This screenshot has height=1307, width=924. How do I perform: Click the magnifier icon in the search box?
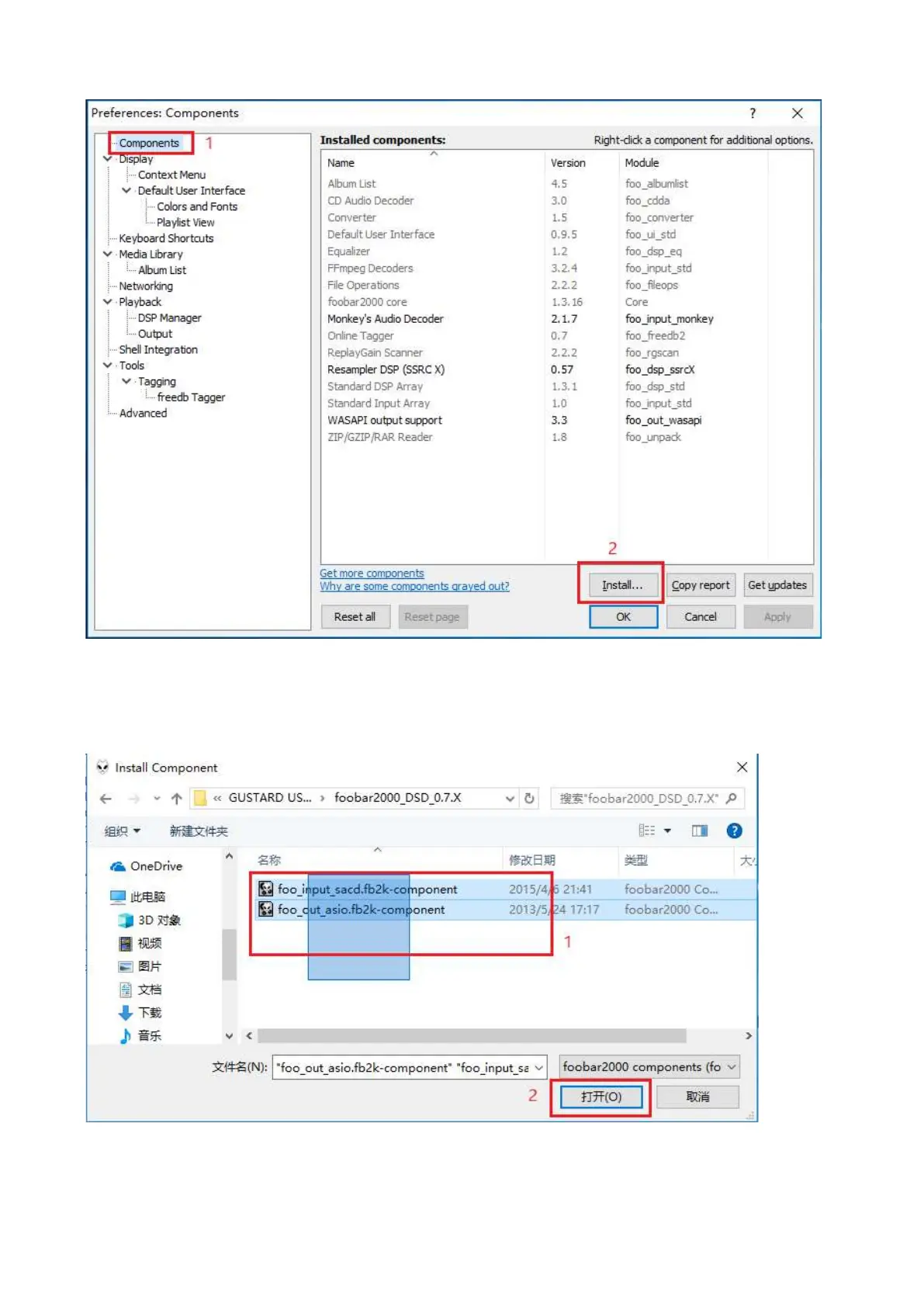click(731, 798)
